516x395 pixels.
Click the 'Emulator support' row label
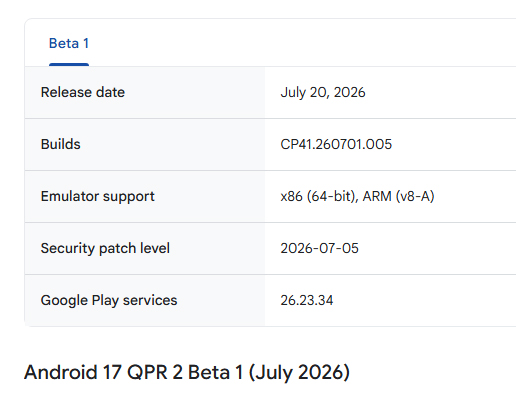pos(98,196)
